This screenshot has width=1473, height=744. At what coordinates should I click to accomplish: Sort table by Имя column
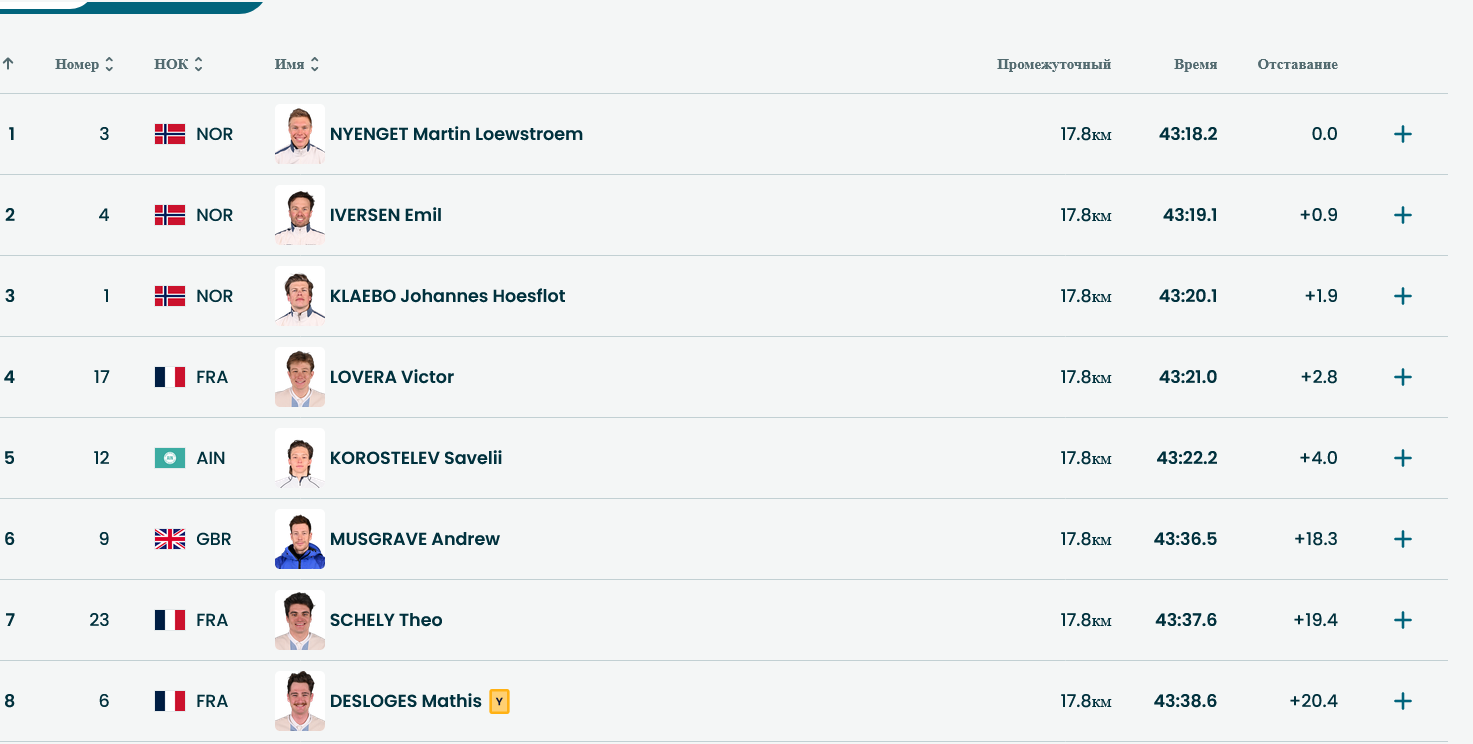coord(297,64)
